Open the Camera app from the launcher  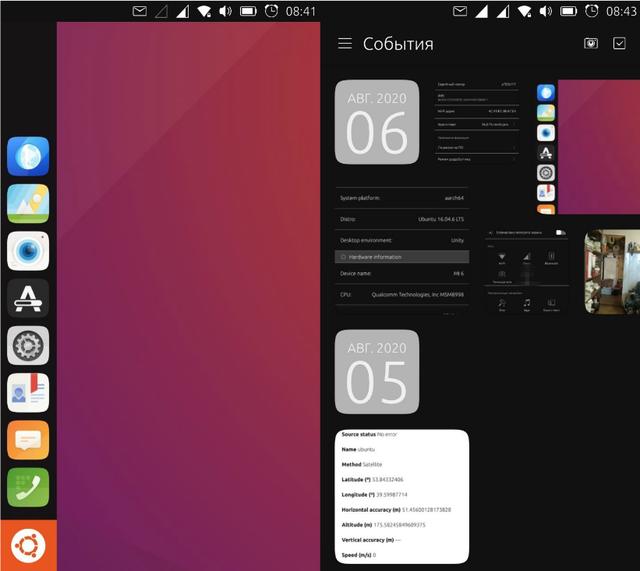coord(28,250)
